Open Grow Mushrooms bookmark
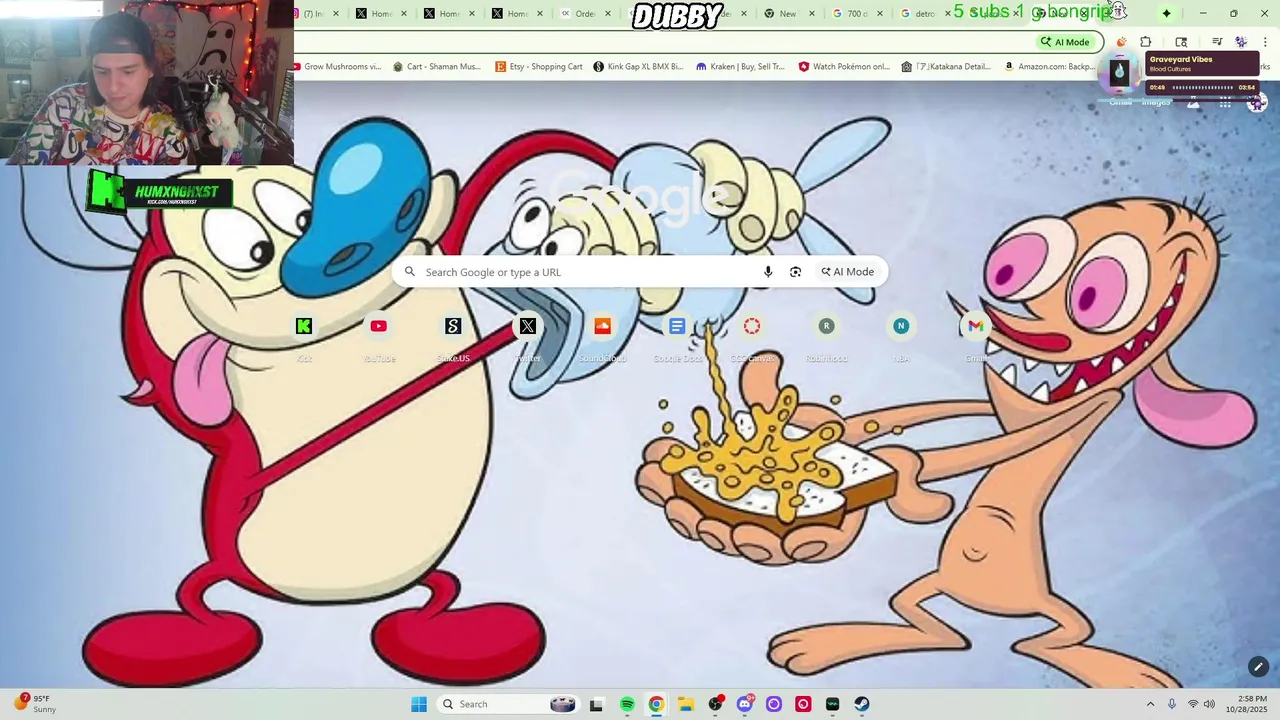The image size is (1280, 720). click(336, 67)
